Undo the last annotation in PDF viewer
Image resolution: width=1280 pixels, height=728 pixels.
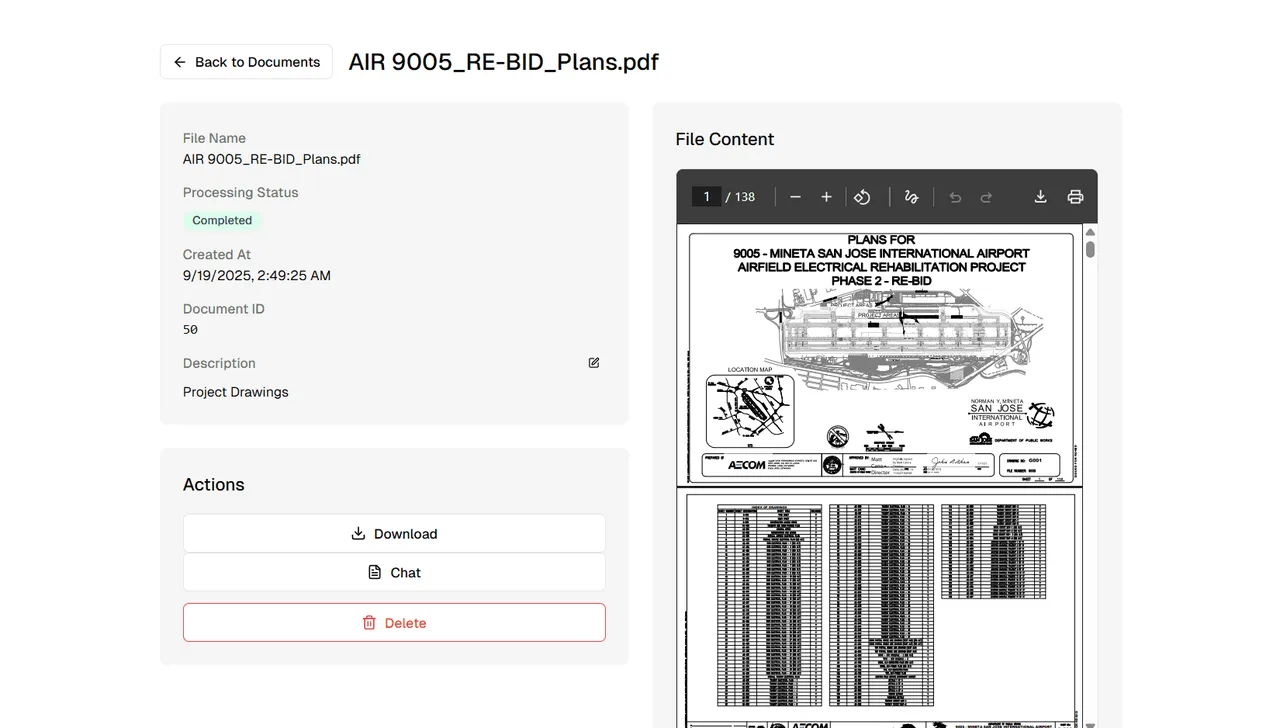955,197
